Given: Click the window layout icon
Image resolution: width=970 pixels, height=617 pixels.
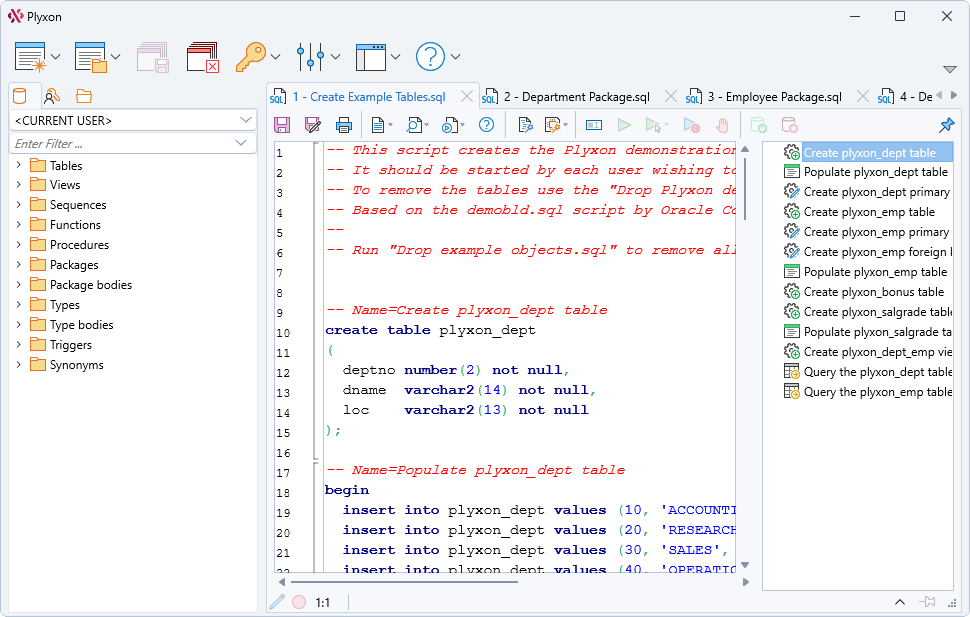Looking at the screenshot, I should click(x=371, y=57).
